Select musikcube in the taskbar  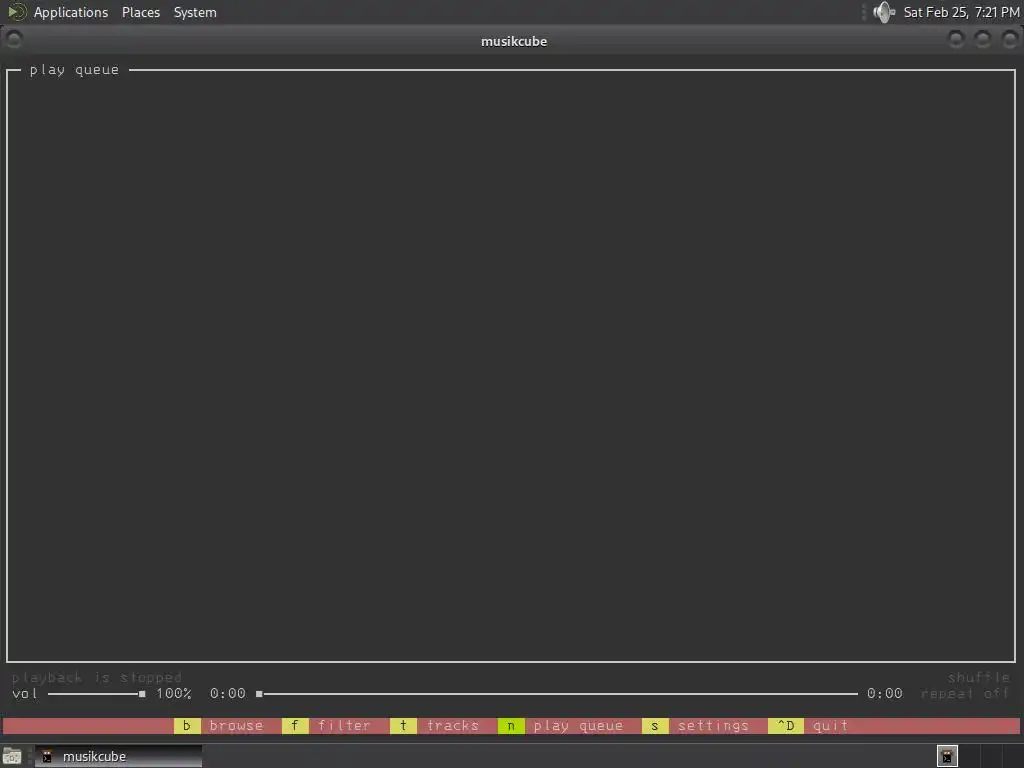point(118,756)
